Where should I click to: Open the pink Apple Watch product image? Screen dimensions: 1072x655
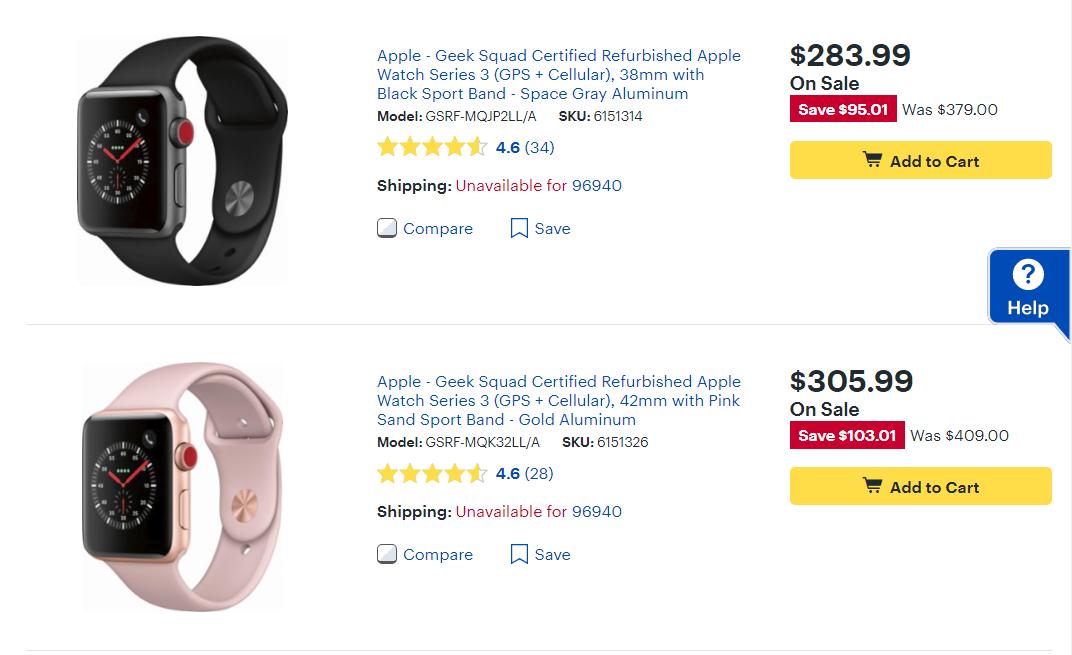point(182,487)
